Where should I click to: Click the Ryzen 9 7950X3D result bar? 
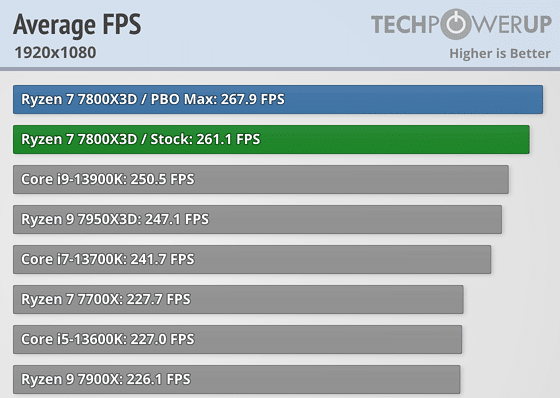[x=258, y=219]
